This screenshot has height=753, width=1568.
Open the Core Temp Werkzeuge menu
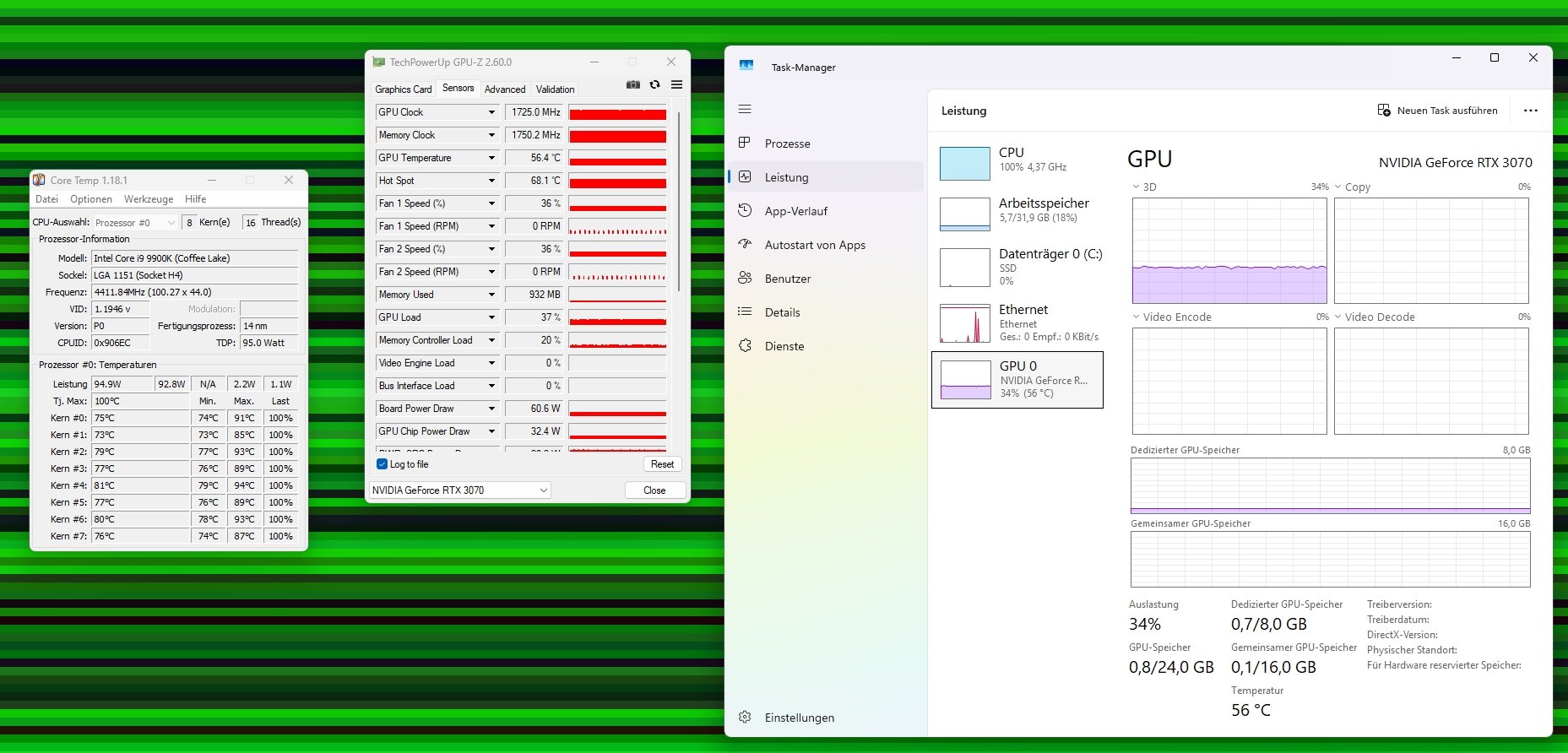pos(149,199)
